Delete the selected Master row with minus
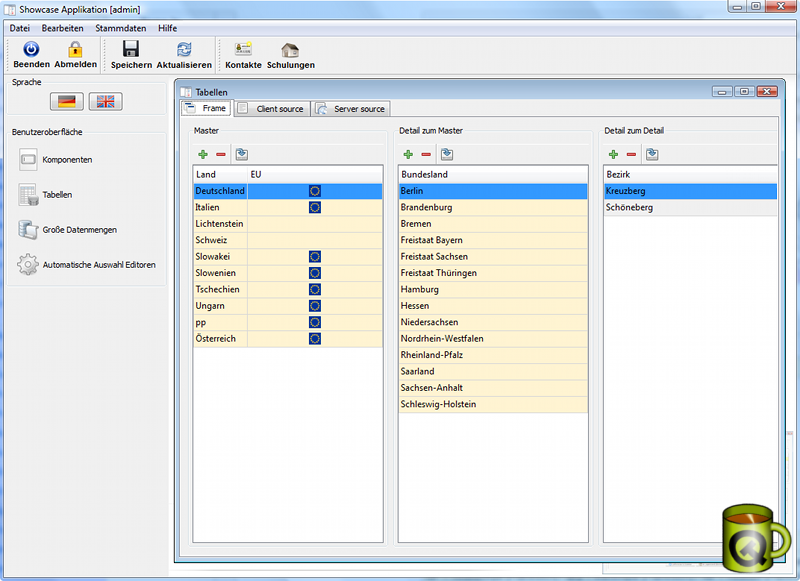 tap(221, 155)
